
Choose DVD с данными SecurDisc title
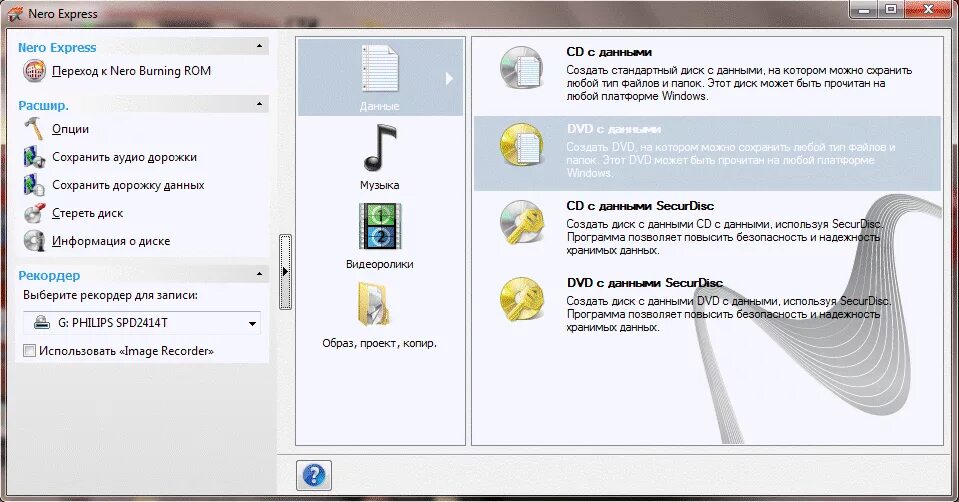645,283
